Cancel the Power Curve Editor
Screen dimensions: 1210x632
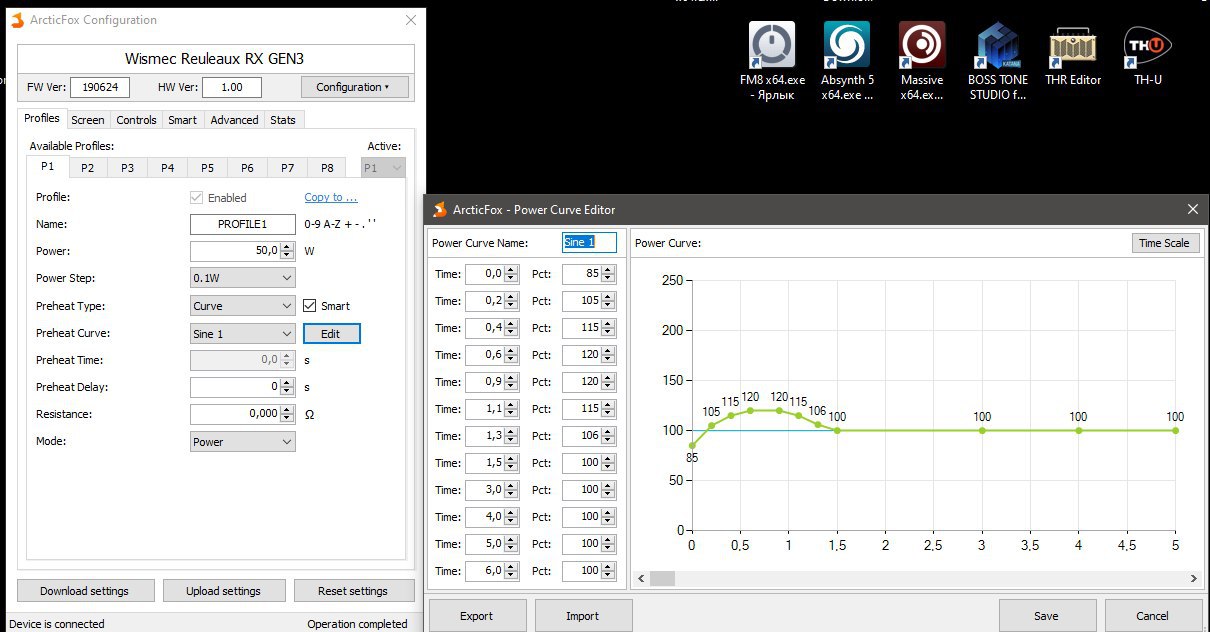click(1152, 616)
